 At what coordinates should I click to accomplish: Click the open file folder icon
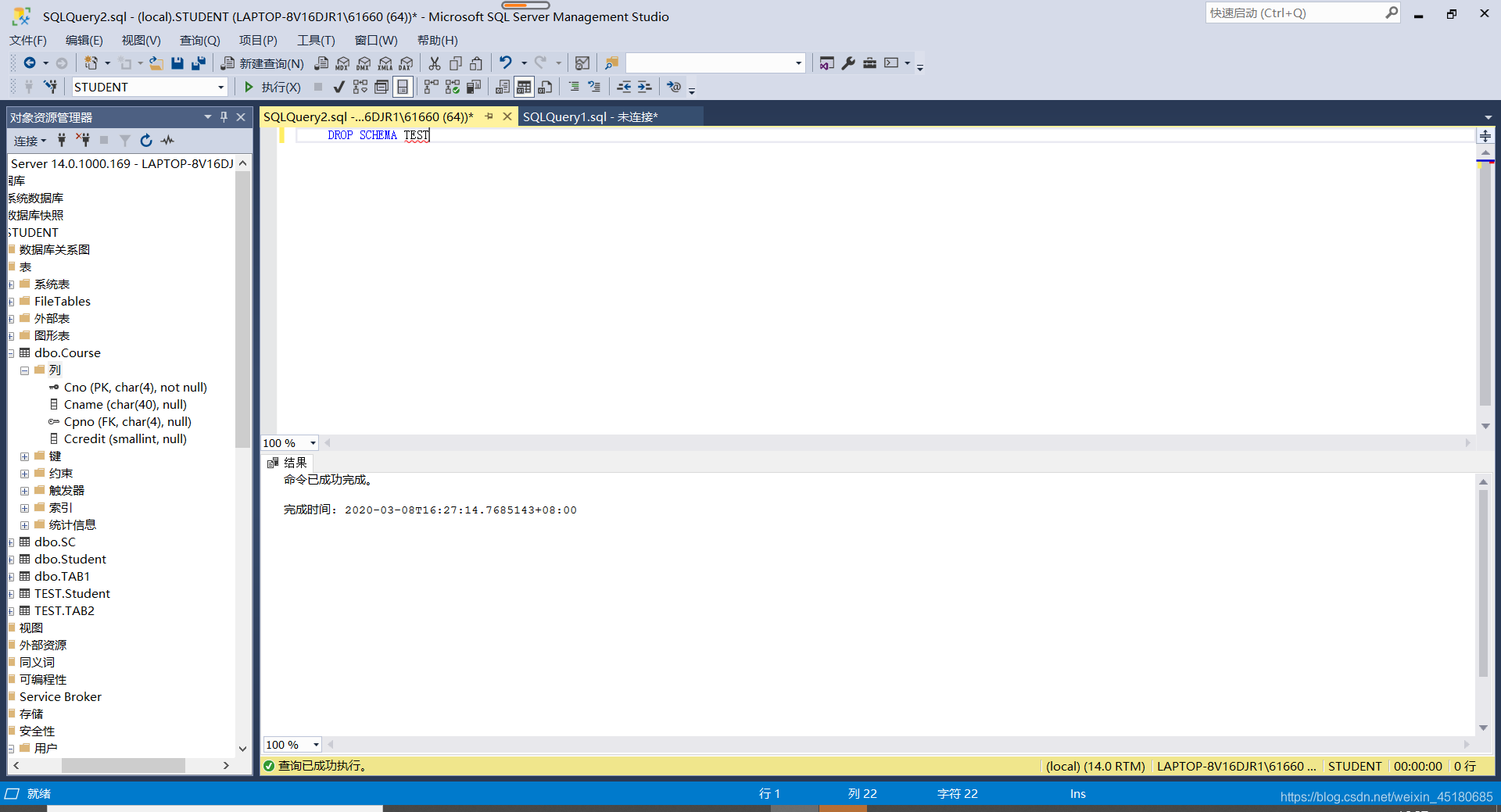[x=156, y=63]
